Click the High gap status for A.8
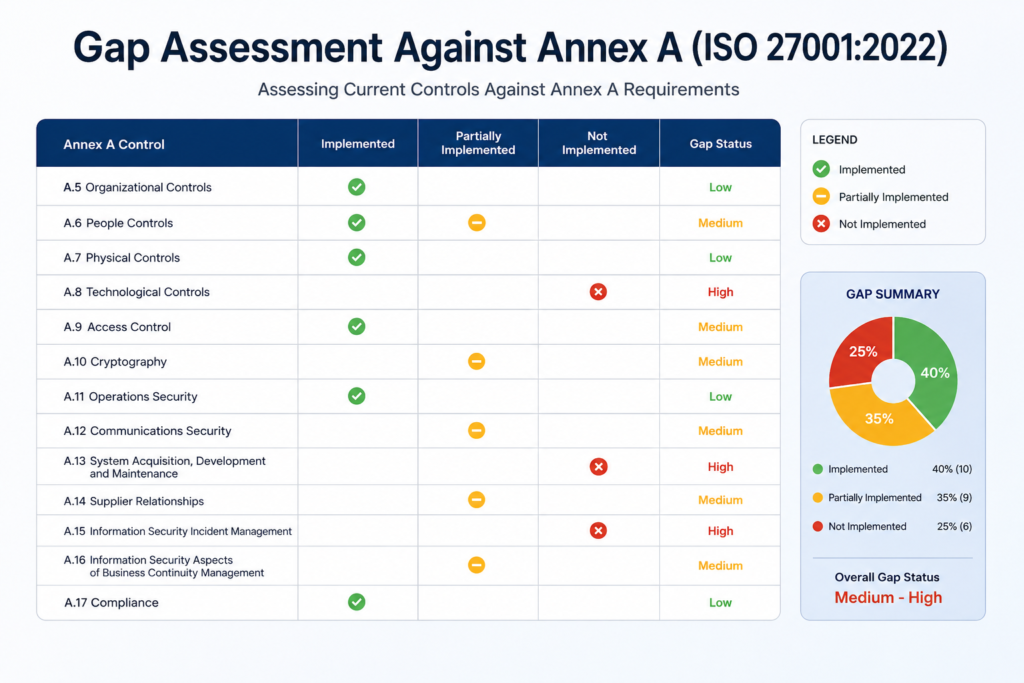Viewport: 1024px width, 683px height. (720, 292)
